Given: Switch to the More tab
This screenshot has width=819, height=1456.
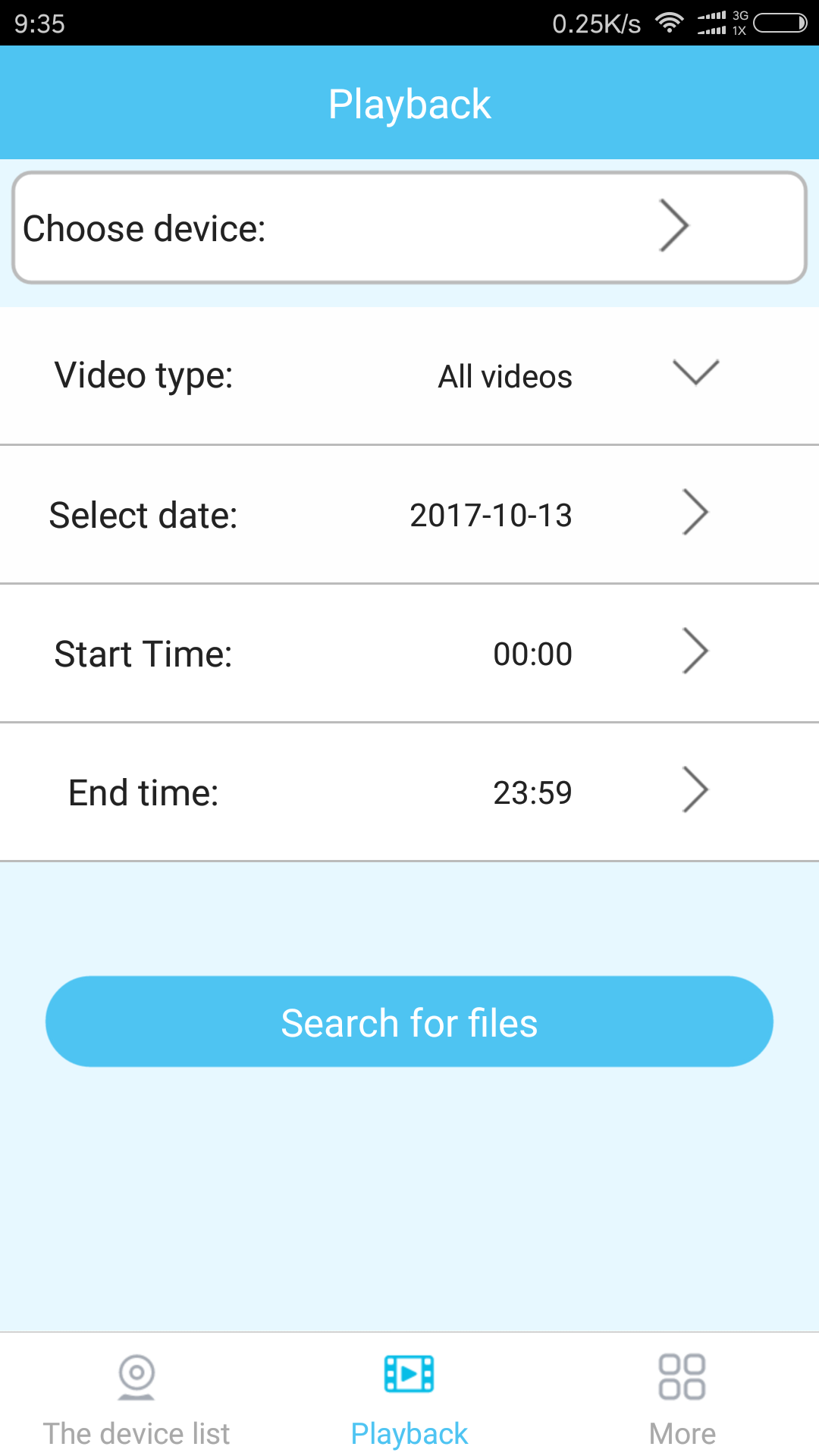Looking at the screenshot, I should (x=682, y=1433).
